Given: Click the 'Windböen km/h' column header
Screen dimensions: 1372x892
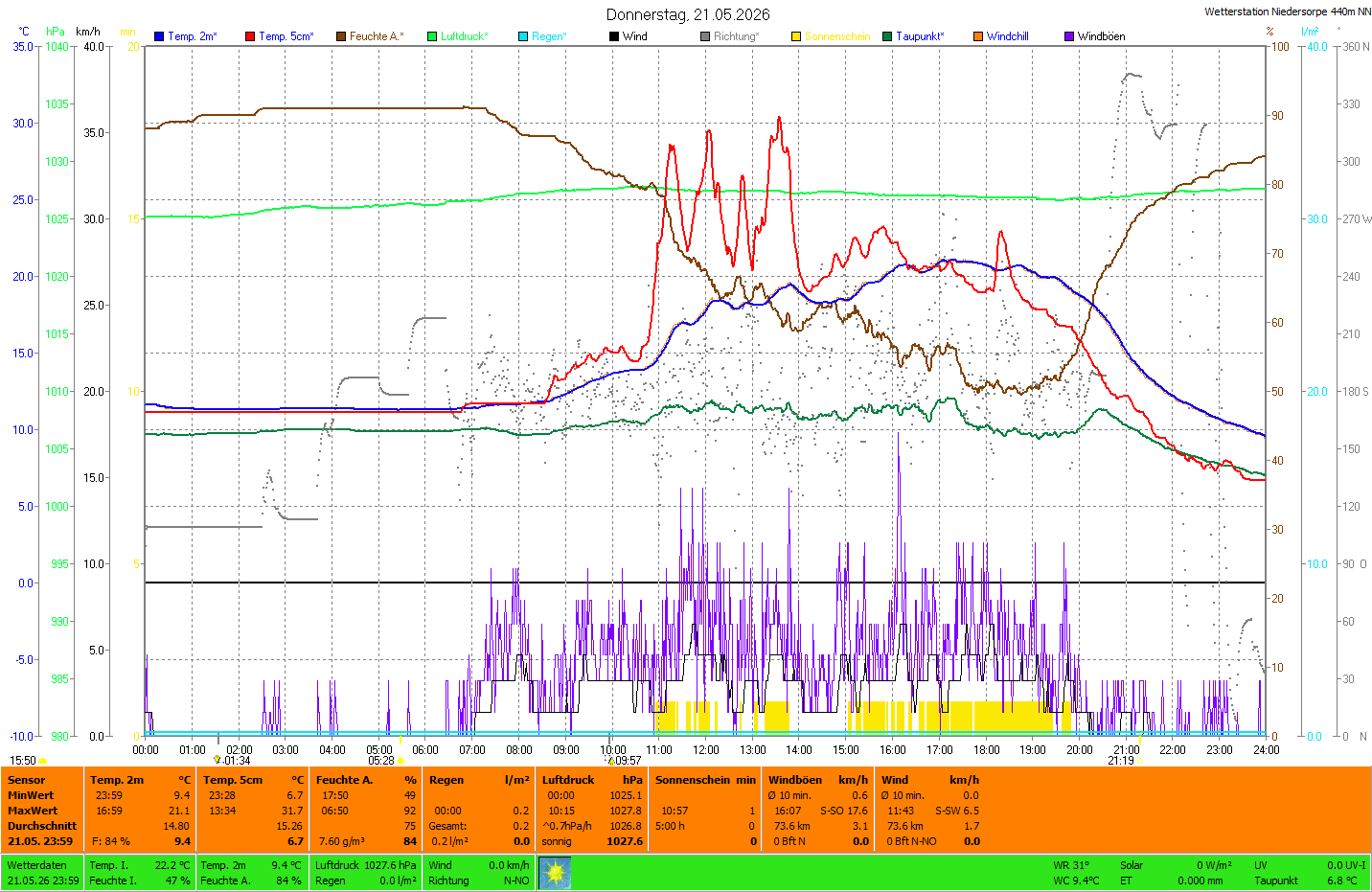Looking at the screenshot, I should point(818,780).
